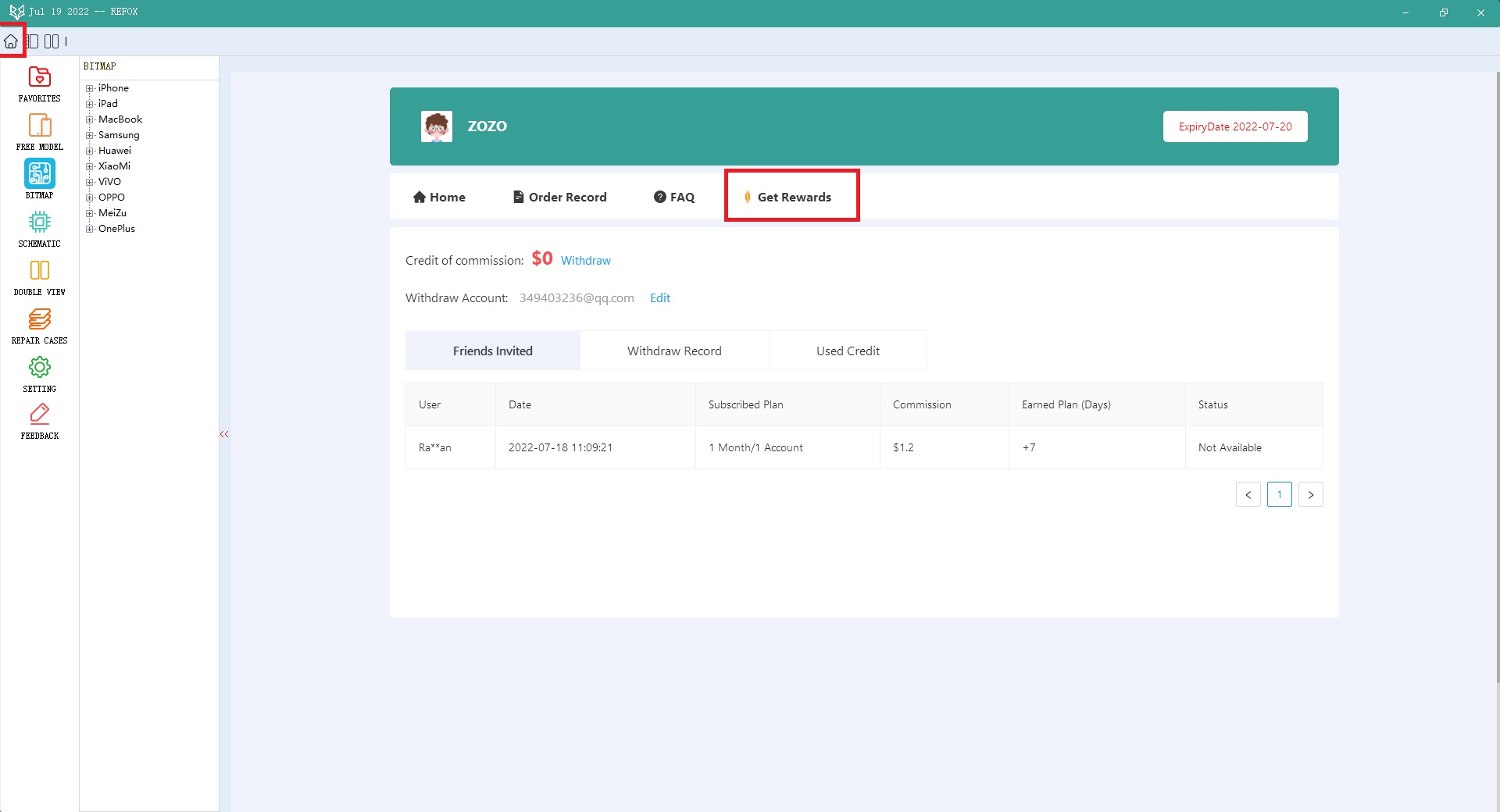
Task: Click the Subscribed Plan column header
Action: tap(787, 404)
